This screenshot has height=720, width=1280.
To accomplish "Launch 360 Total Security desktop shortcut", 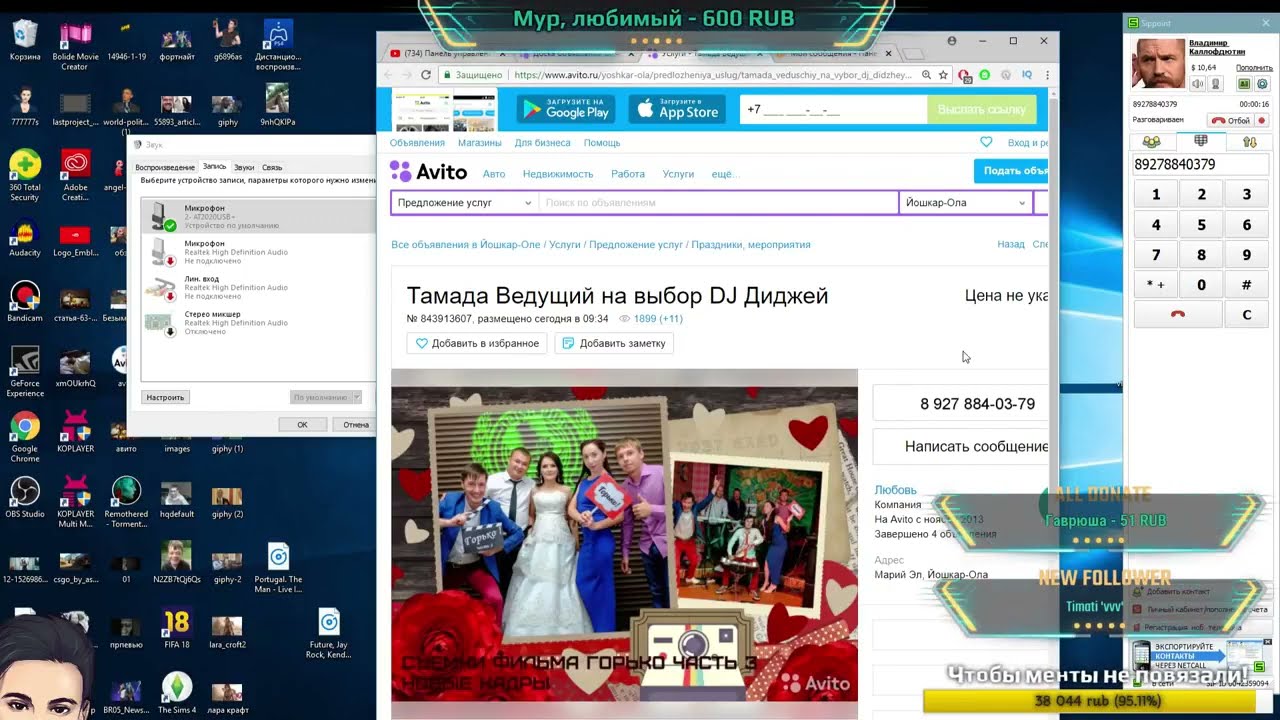I will click(25, 174).
